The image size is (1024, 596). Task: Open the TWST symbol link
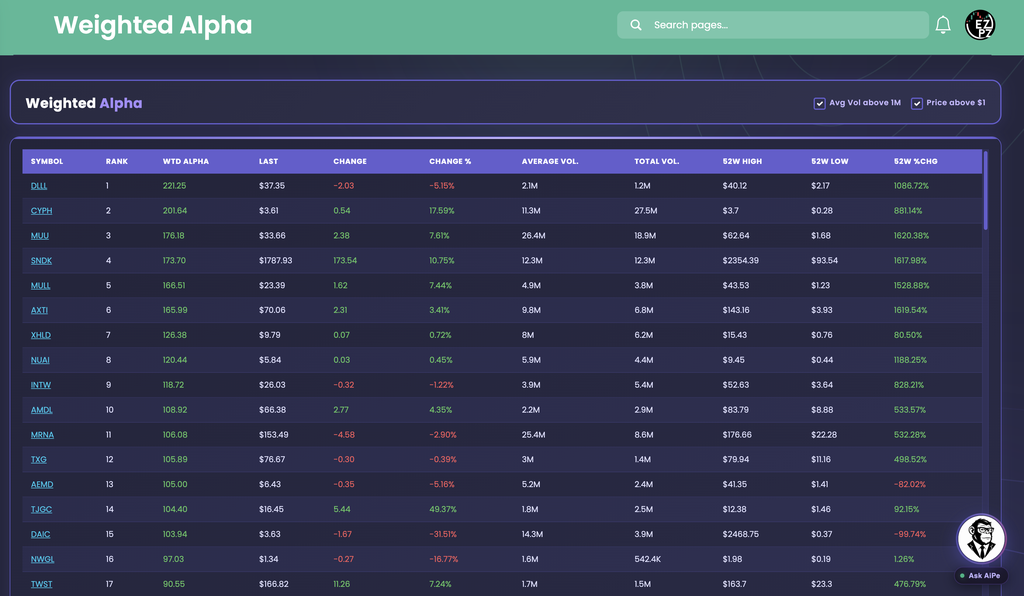click(x=41, y=584)
